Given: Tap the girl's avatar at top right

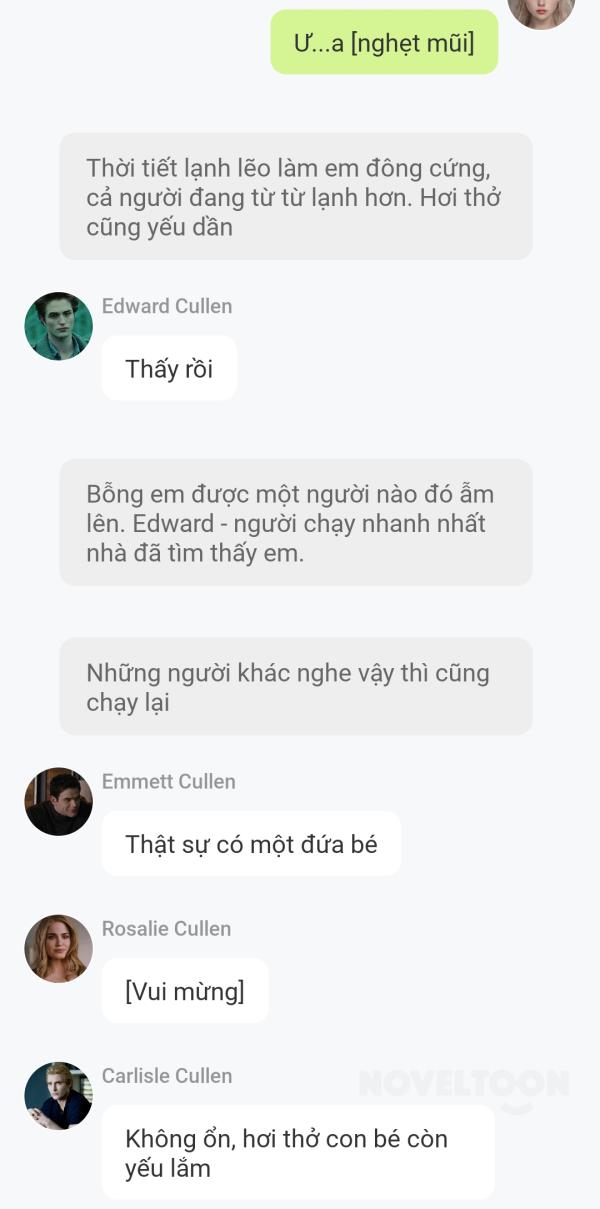Looking at the screenshot, I should [x=541, y=10].
